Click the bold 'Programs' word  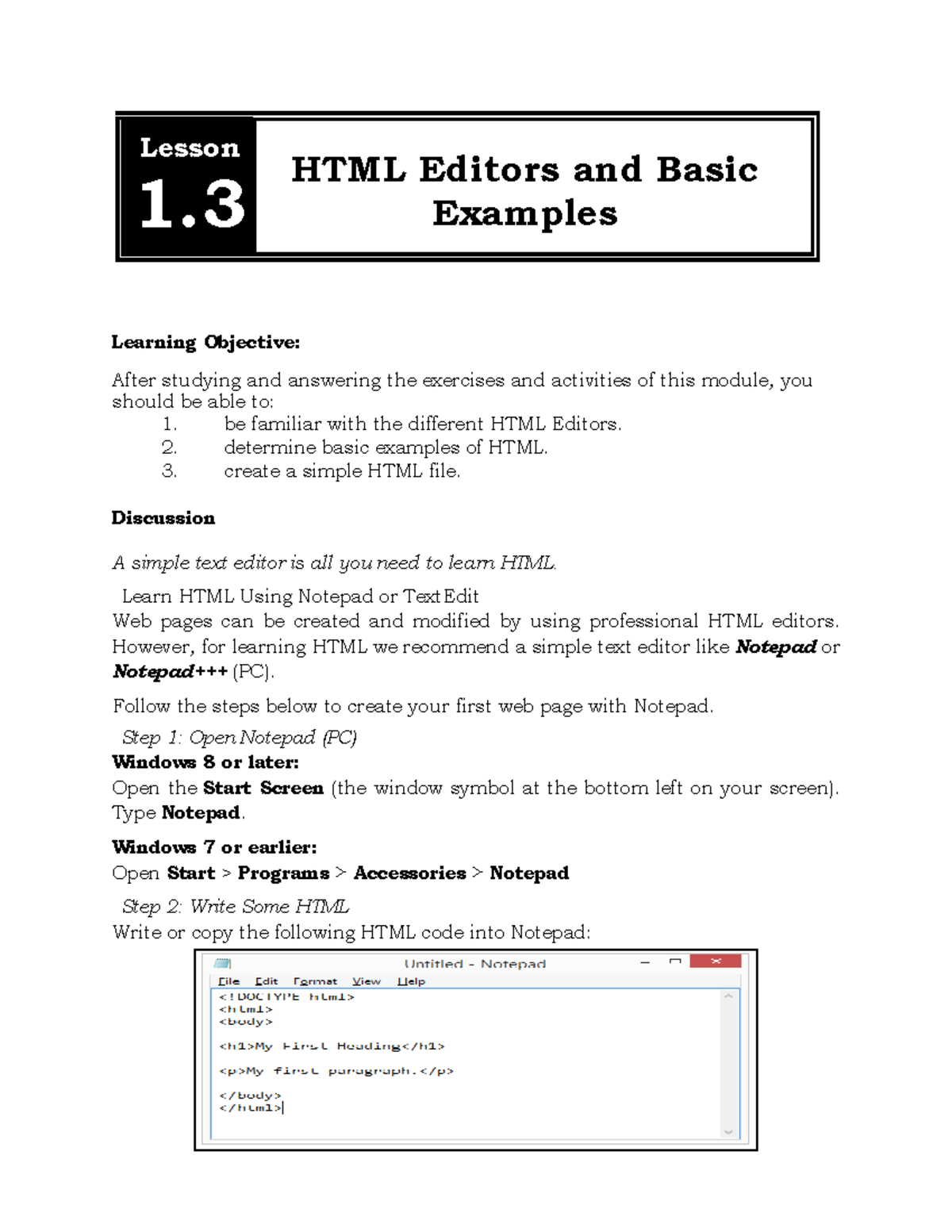click(x=283, y=873)
